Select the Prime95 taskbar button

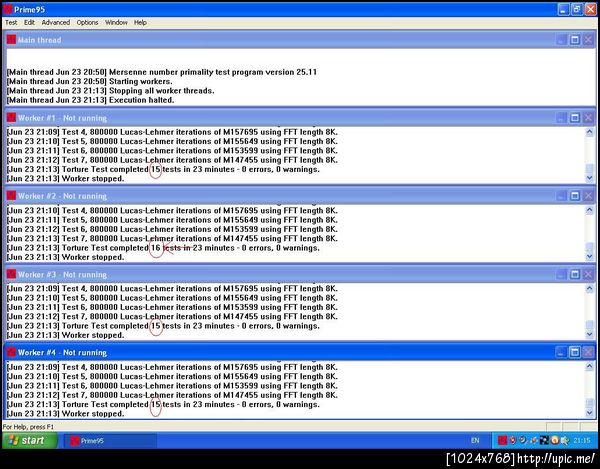pos(110,441)
